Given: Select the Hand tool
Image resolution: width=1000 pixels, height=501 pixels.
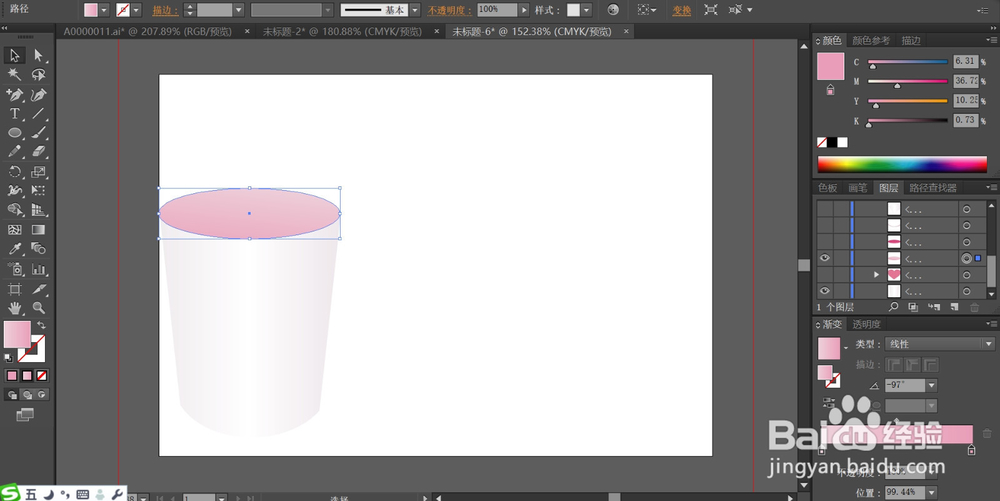Looking at the screenshot, I should pos(15,308).
